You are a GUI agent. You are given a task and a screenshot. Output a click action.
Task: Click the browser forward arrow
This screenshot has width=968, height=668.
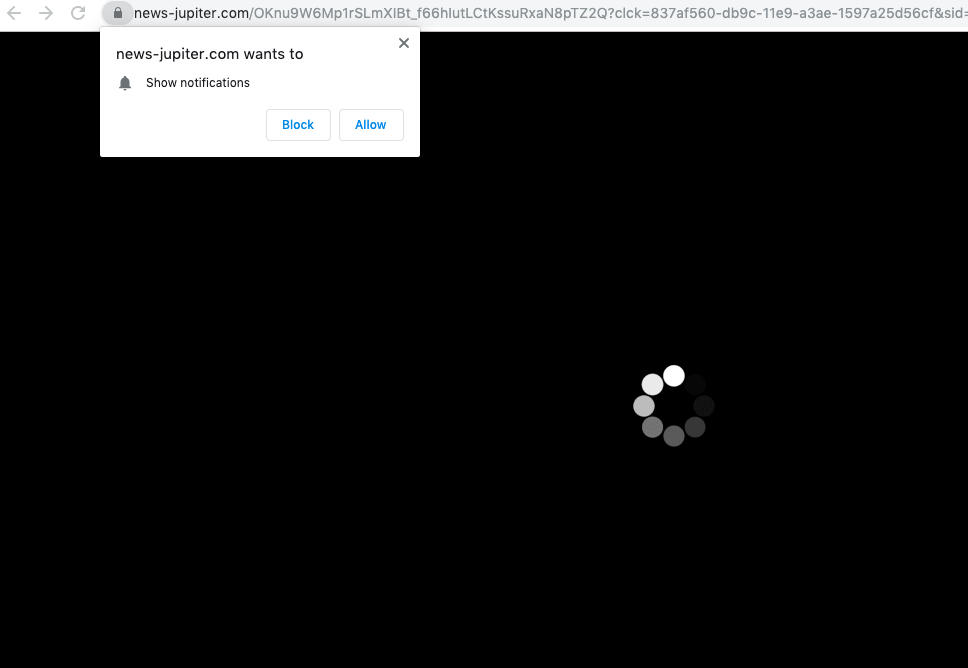click(46, 13)
